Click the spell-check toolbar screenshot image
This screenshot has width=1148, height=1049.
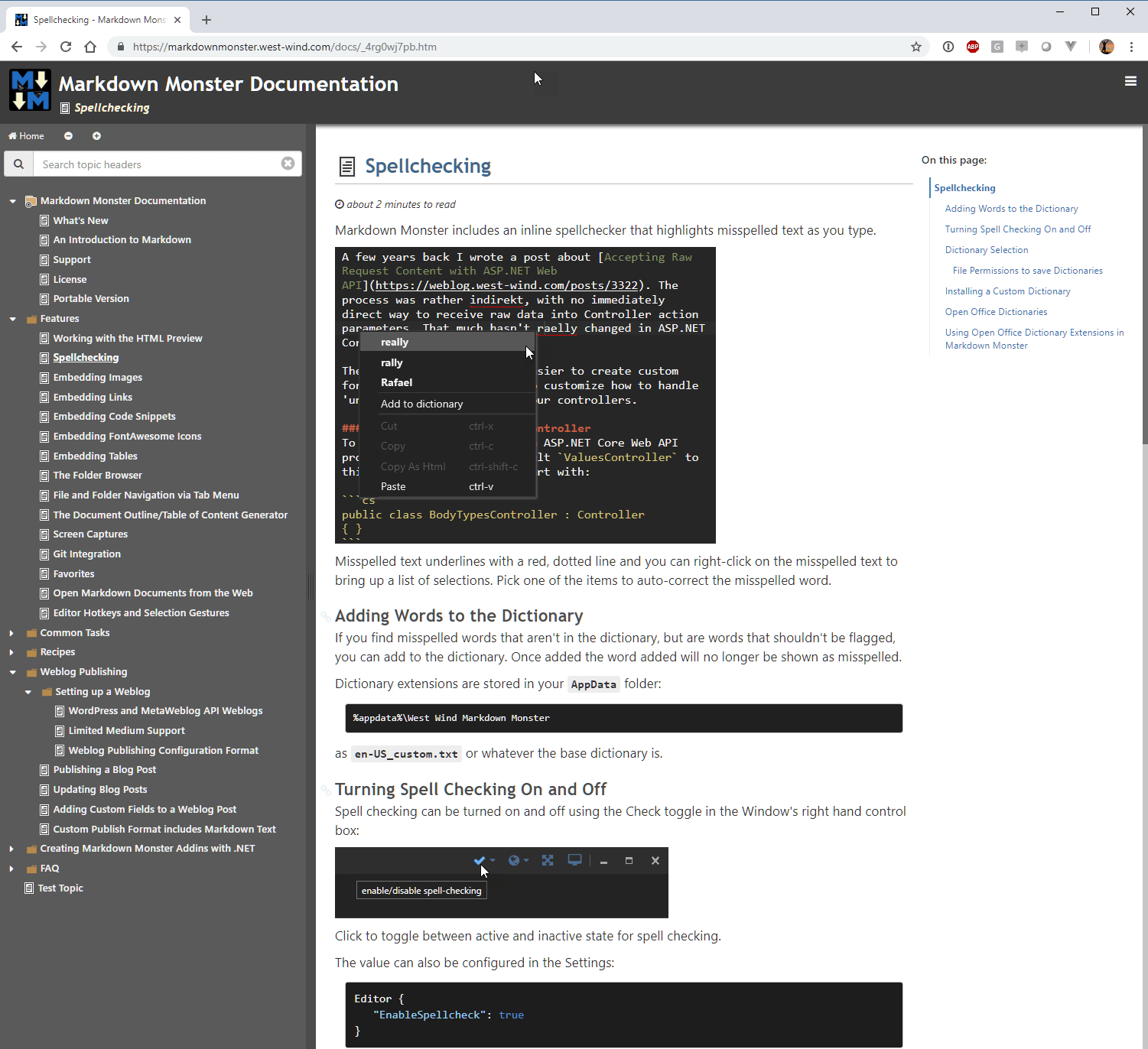click(x=502, y=882)
